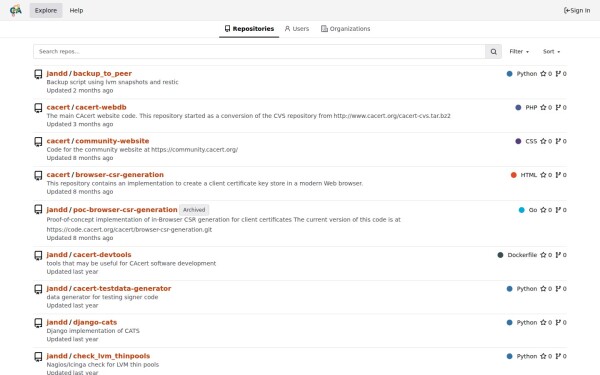Click 'data generator for testing signer code'
The height and width of the screenshot is (375, 600).
pyautogui.click(x=102, y=297)
